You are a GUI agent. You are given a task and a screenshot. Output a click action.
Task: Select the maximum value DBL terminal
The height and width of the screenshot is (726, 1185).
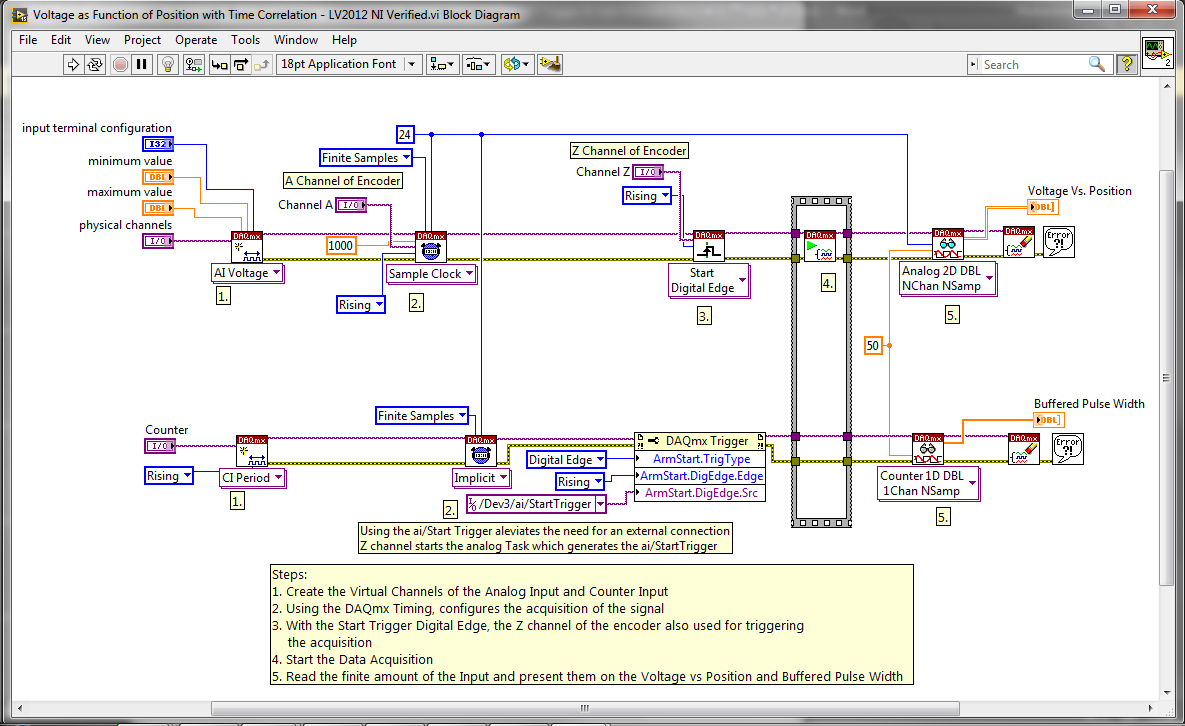point(158,208)
